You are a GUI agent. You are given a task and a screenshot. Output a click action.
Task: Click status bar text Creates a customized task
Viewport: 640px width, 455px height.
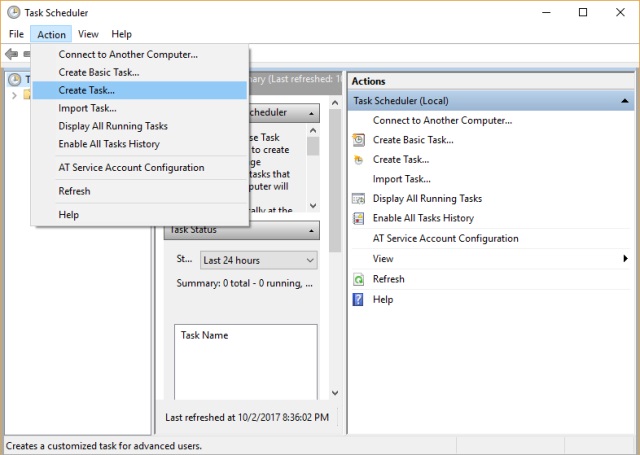tap(104, 446)
